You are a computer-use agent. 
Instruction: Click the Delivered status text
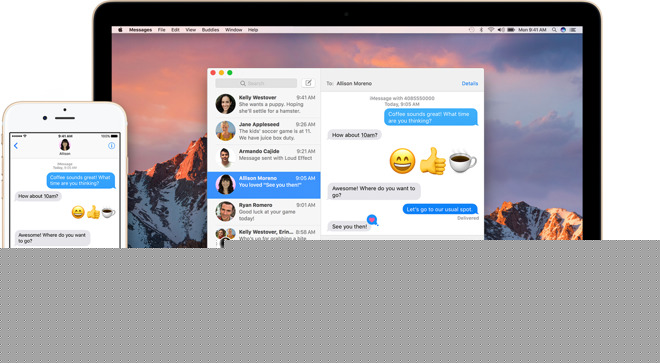[x=468, y=218]
